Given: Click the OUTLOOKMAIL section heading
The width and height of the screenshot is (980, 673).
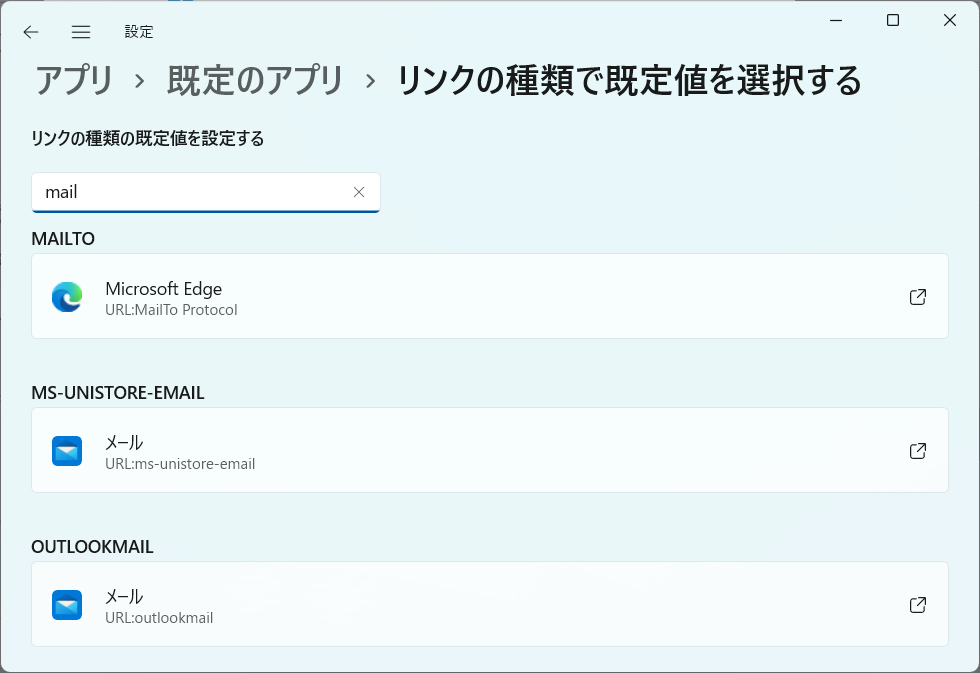Looking at the screenshot, I should (x=92, y=547).
